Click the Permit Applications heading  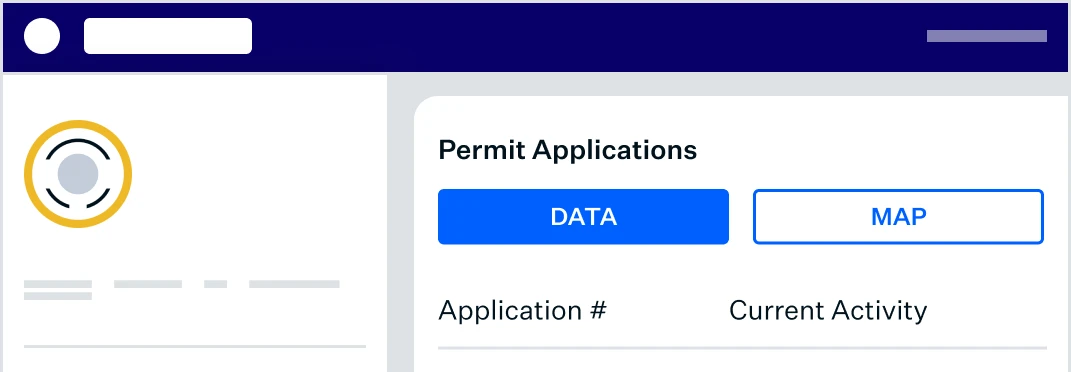(x=568, y=149)
